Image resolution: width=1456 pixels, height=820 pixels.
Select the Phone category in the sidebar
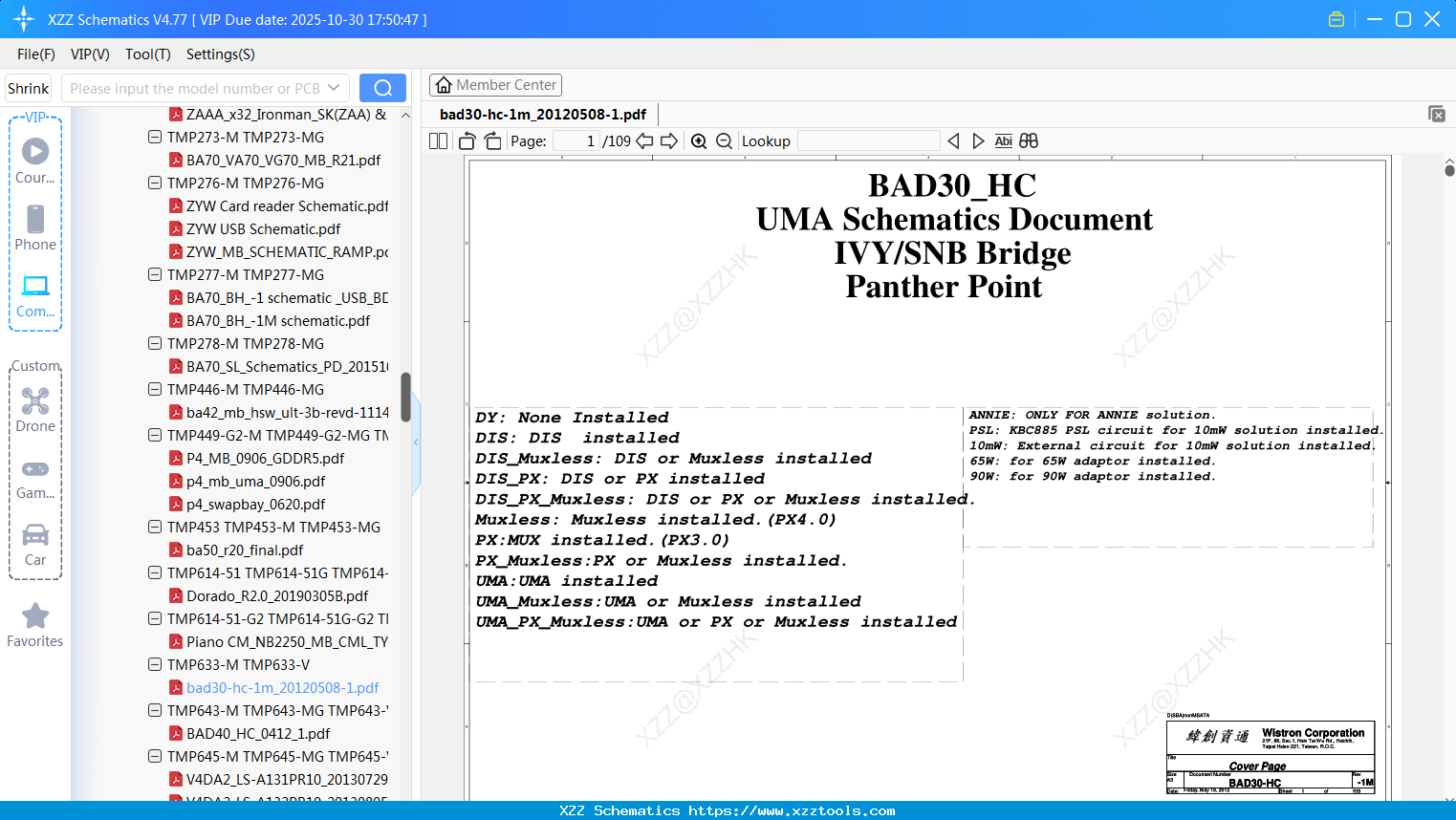coord(35,227)
